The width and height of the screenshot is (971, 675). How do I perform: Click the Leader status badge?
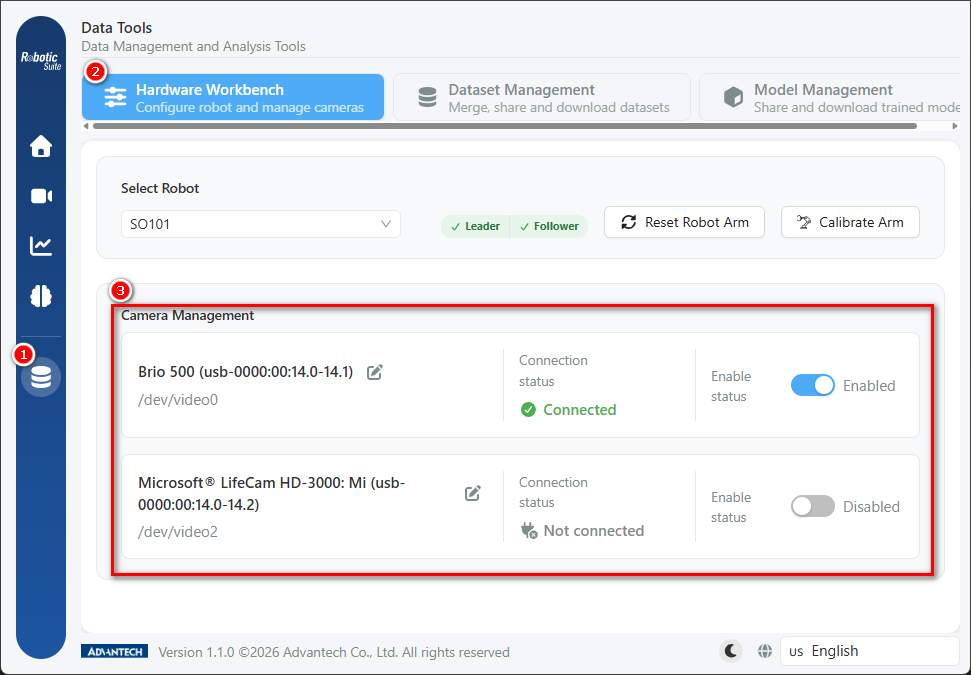coord(475,227)
